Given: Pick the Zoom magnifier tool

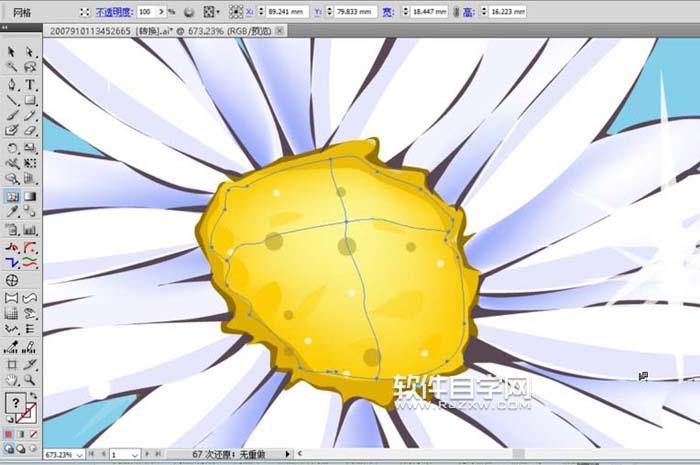Looking at the screenshot, I should (30, 380).
